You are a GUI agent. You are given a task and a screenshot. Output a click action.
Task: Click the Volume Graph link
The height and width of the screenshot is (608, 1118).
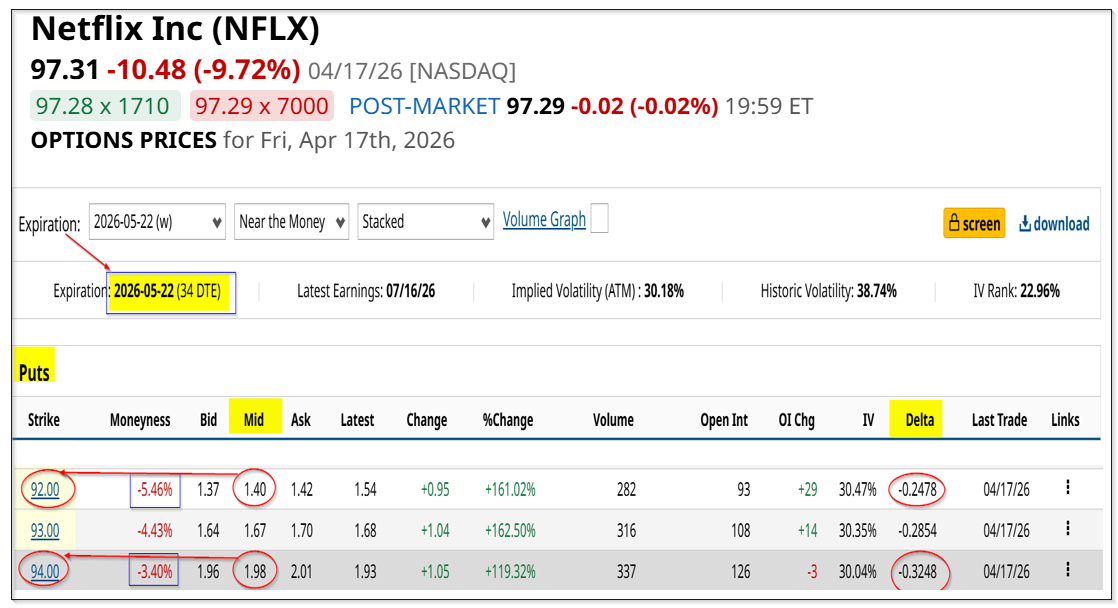(544, 220)
